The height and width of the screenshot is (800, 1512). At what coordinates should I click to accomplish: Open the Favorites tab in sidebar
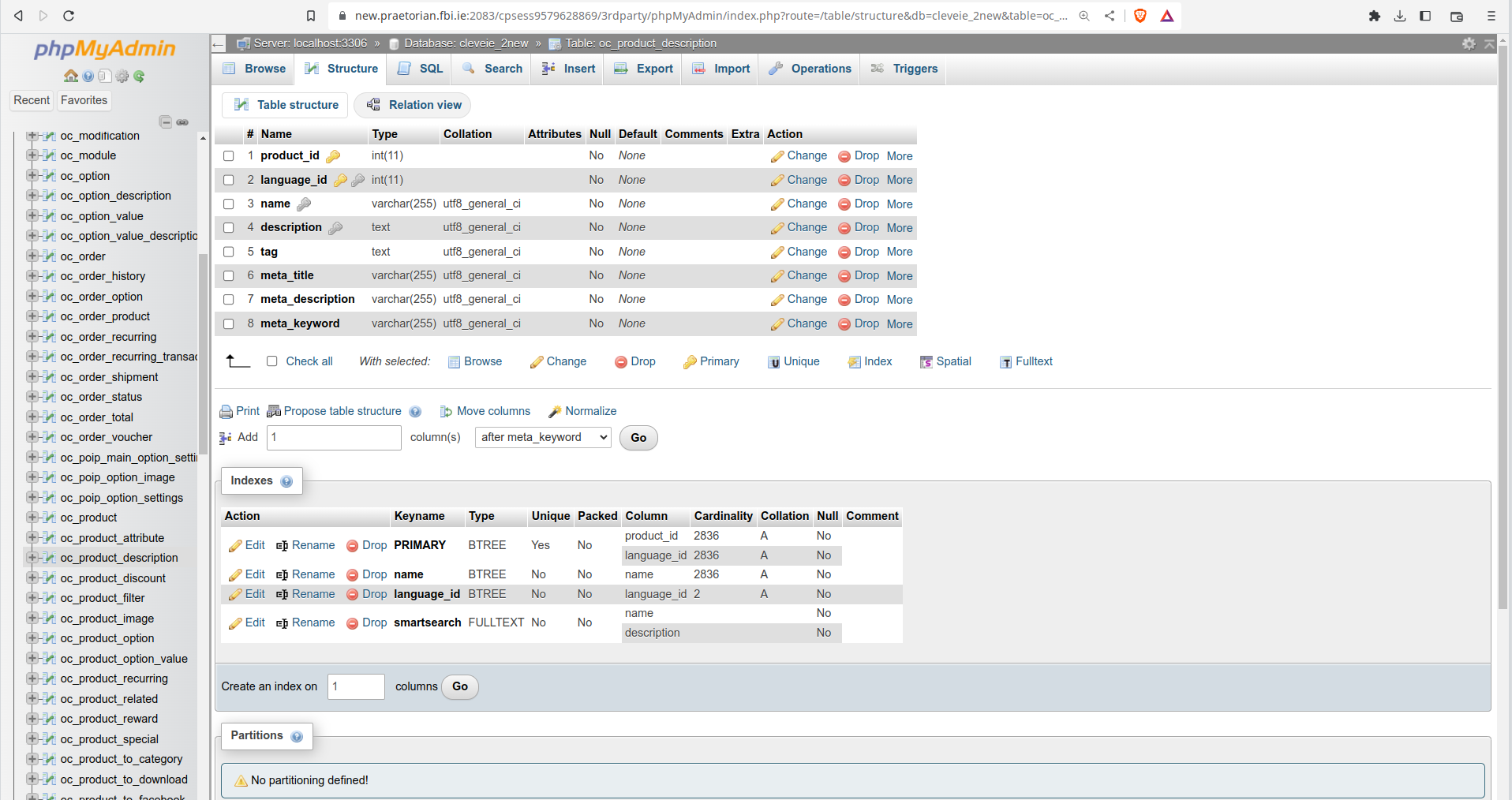point(84,100)
